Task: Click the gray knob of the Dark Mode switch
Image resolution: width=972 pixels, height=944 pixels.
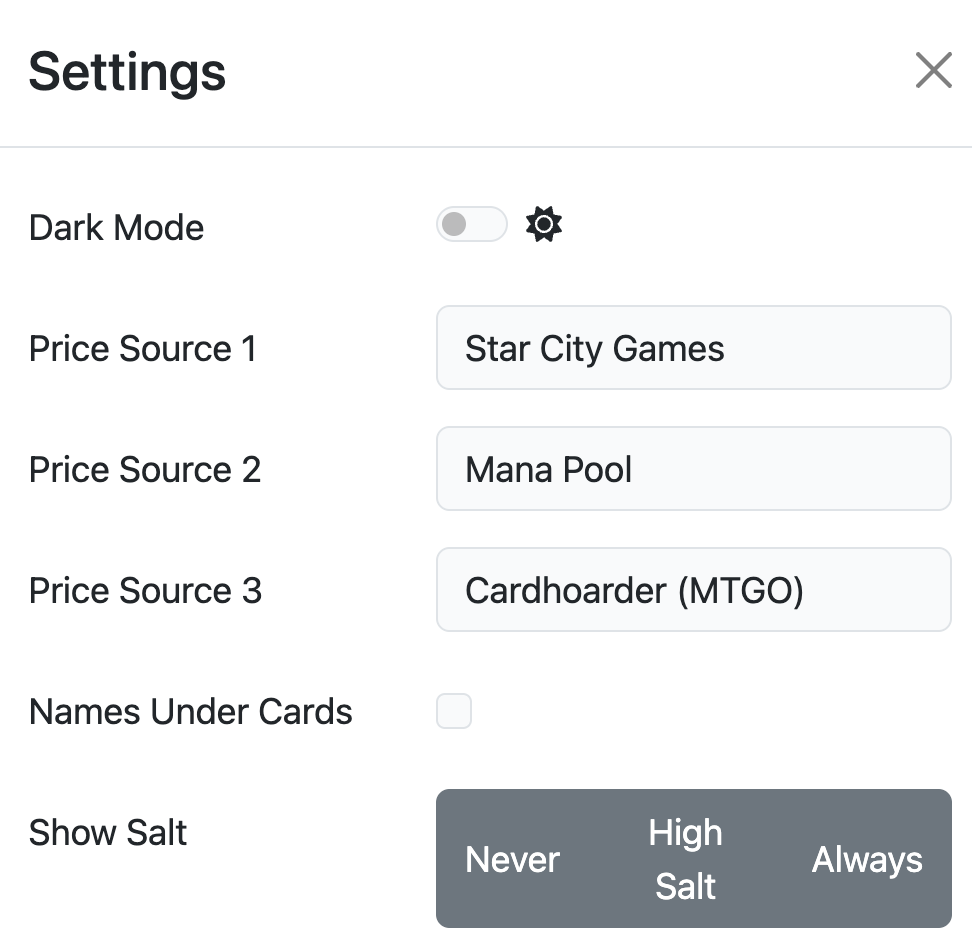Action: click(x=454, y=225)
